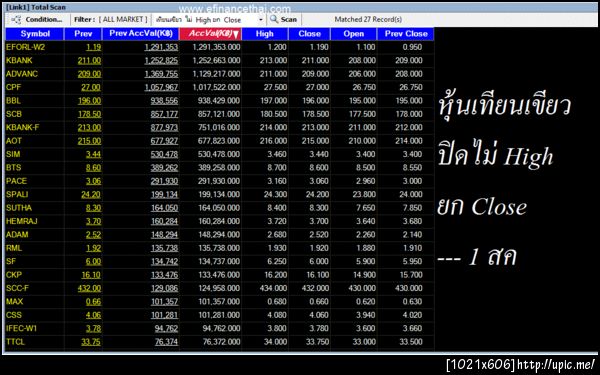Click the ALL MARKET filter field
Screen dimensions: 600x375
tap(123, 20)
